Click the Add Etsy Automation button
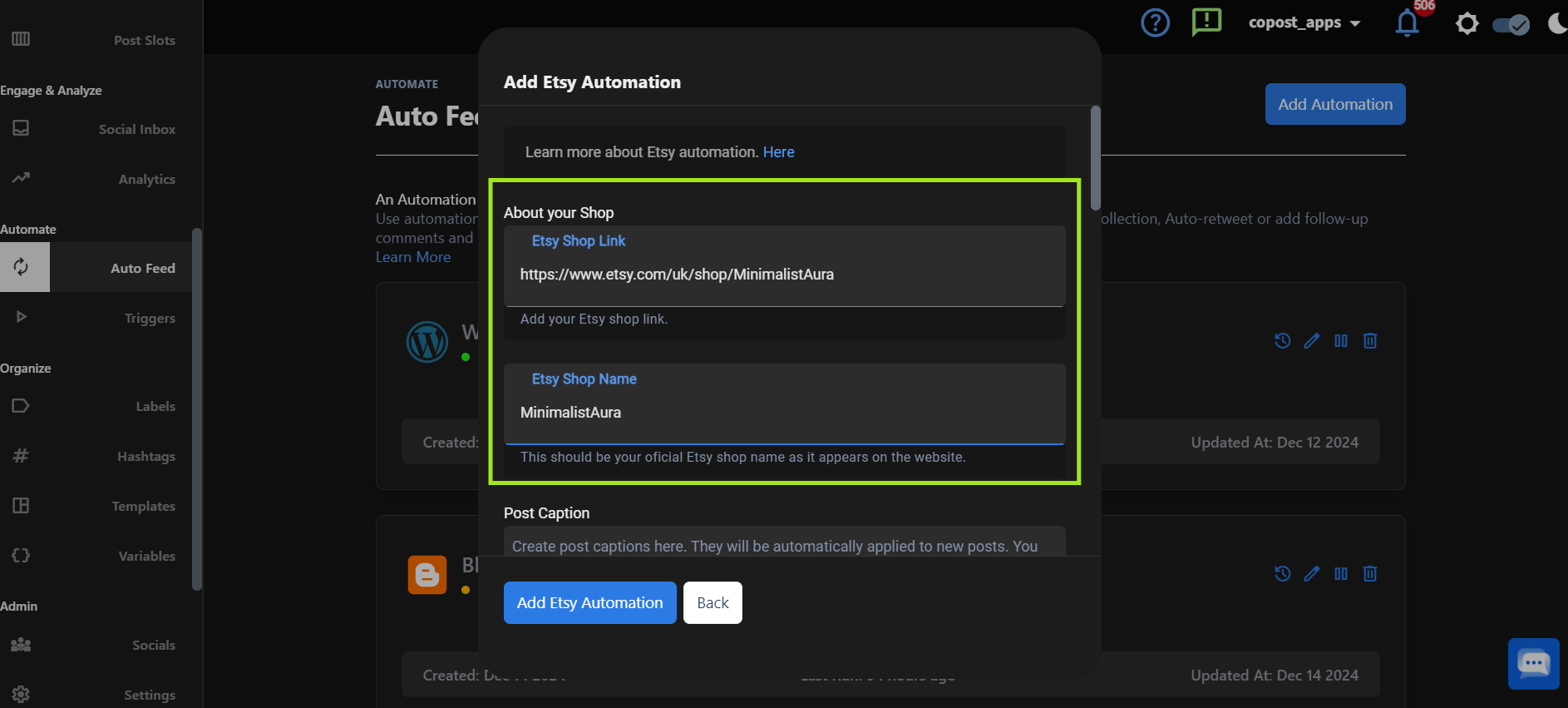Viewport: 1568px width, 708px height. click(590, 602)
